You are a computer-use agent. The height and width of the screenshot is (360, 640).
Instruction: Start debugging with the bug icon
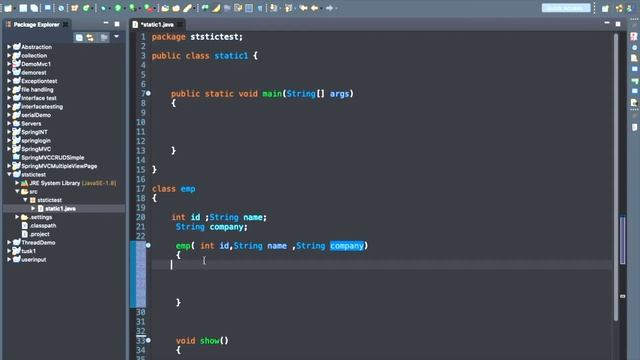pyautogui.click(x=103, y=8)
